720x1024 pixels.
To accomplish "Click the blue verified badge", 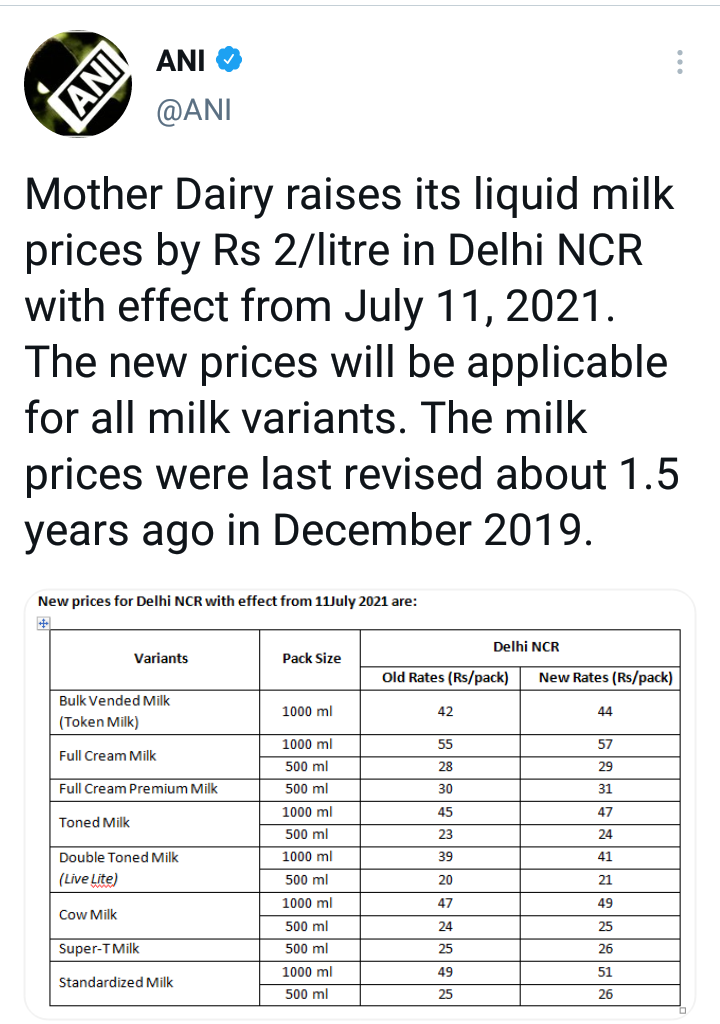I will pos(230,61).
